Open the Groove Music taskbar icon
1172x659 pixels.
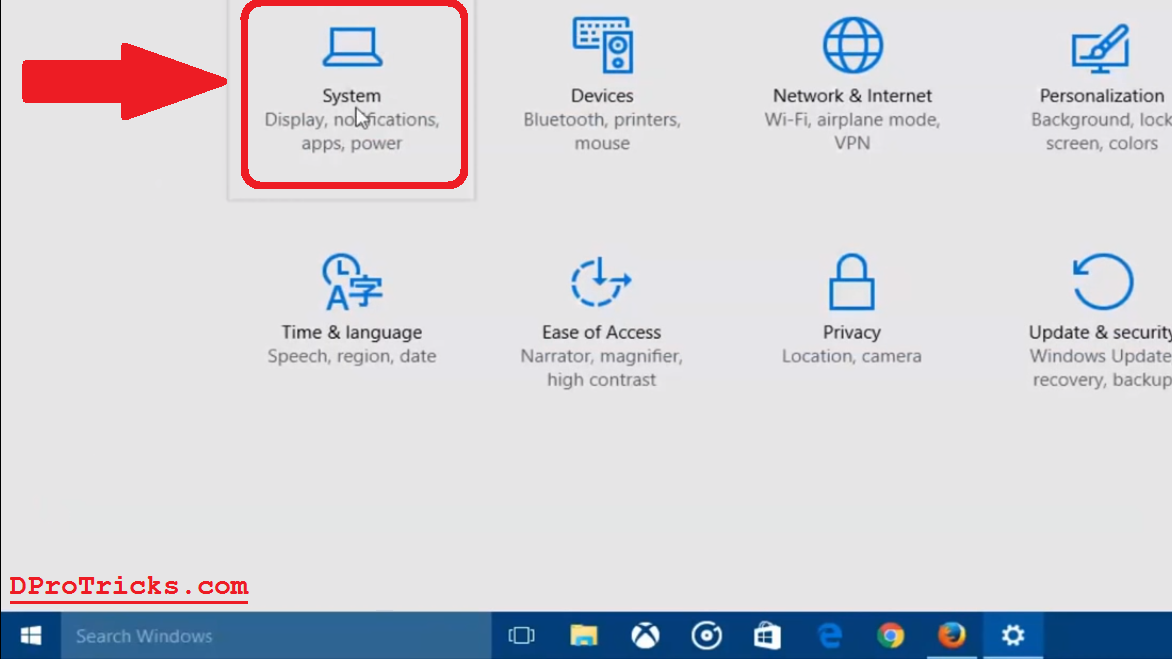click(706, 636)
